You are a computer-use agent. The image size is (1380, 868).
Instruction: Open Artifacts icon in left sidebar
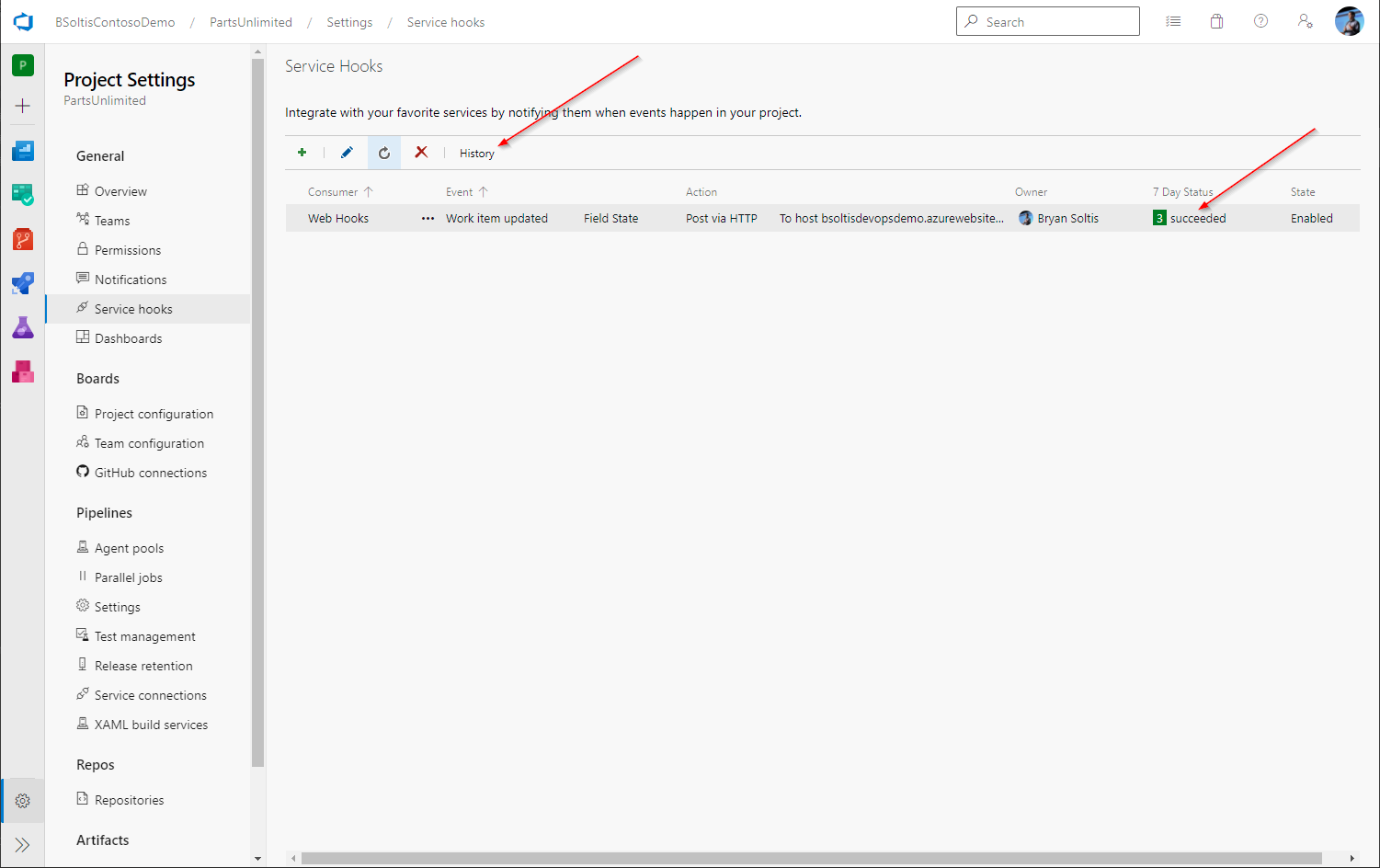23,371
